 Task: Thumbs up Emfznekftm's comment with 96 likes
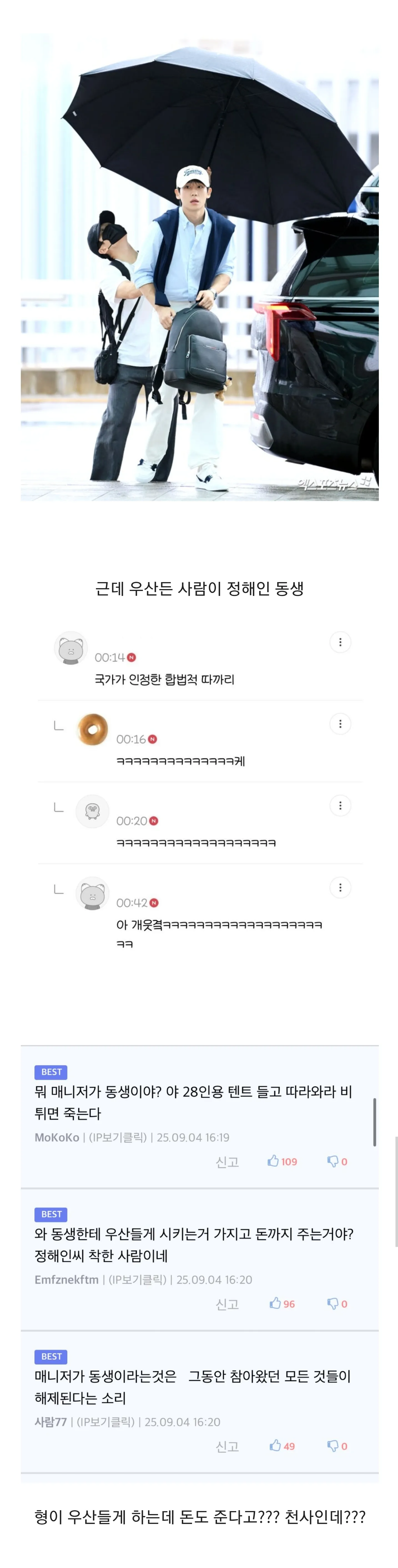282,1304
